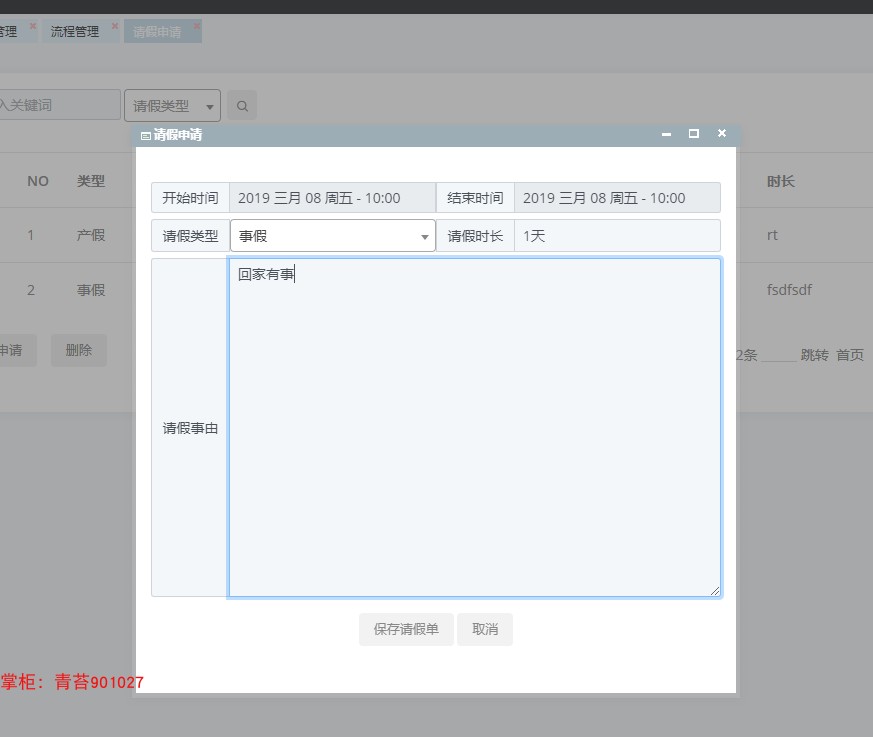Click the × icon on the leftmost 管理 tab
The image size is (873, 737).
tap(32, 24)
